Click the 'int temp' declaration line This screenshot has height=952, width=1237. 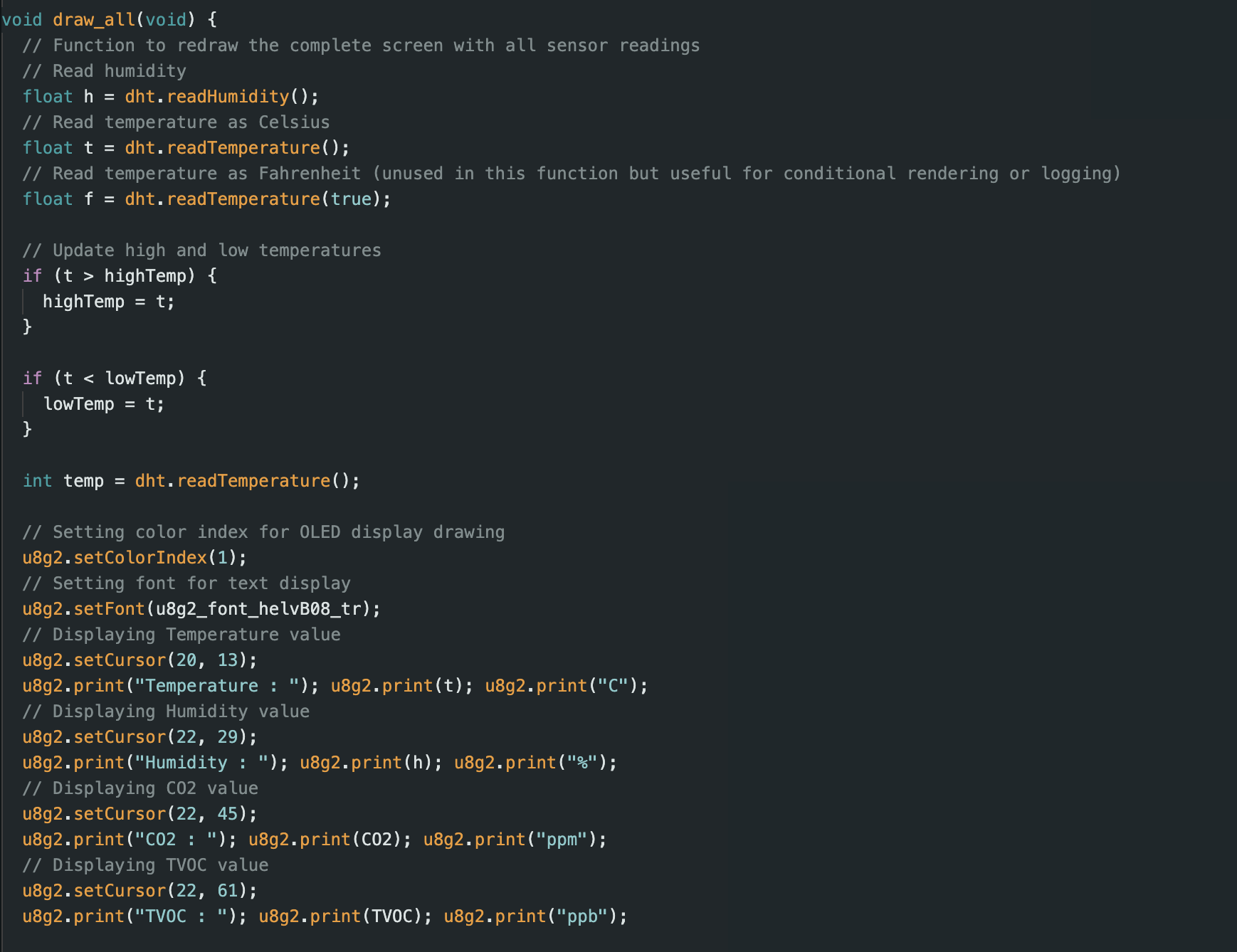191,481
